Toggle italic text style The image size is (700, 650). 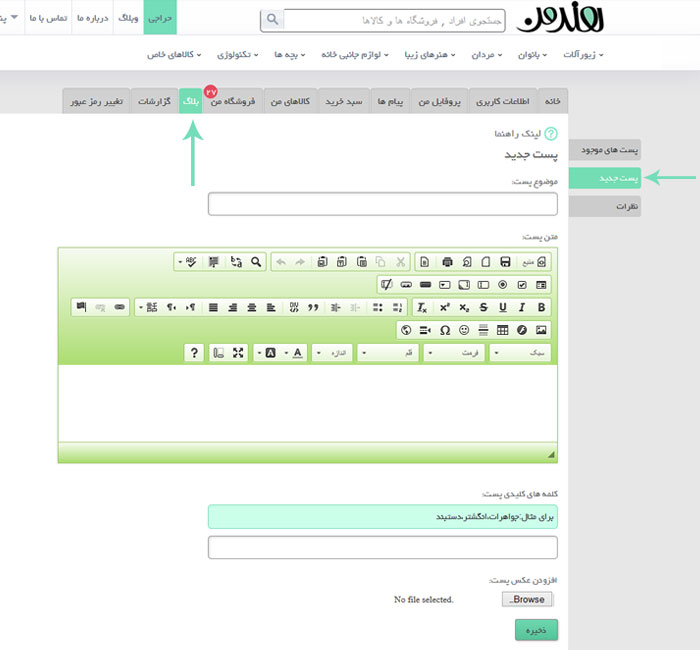[522, 307]
